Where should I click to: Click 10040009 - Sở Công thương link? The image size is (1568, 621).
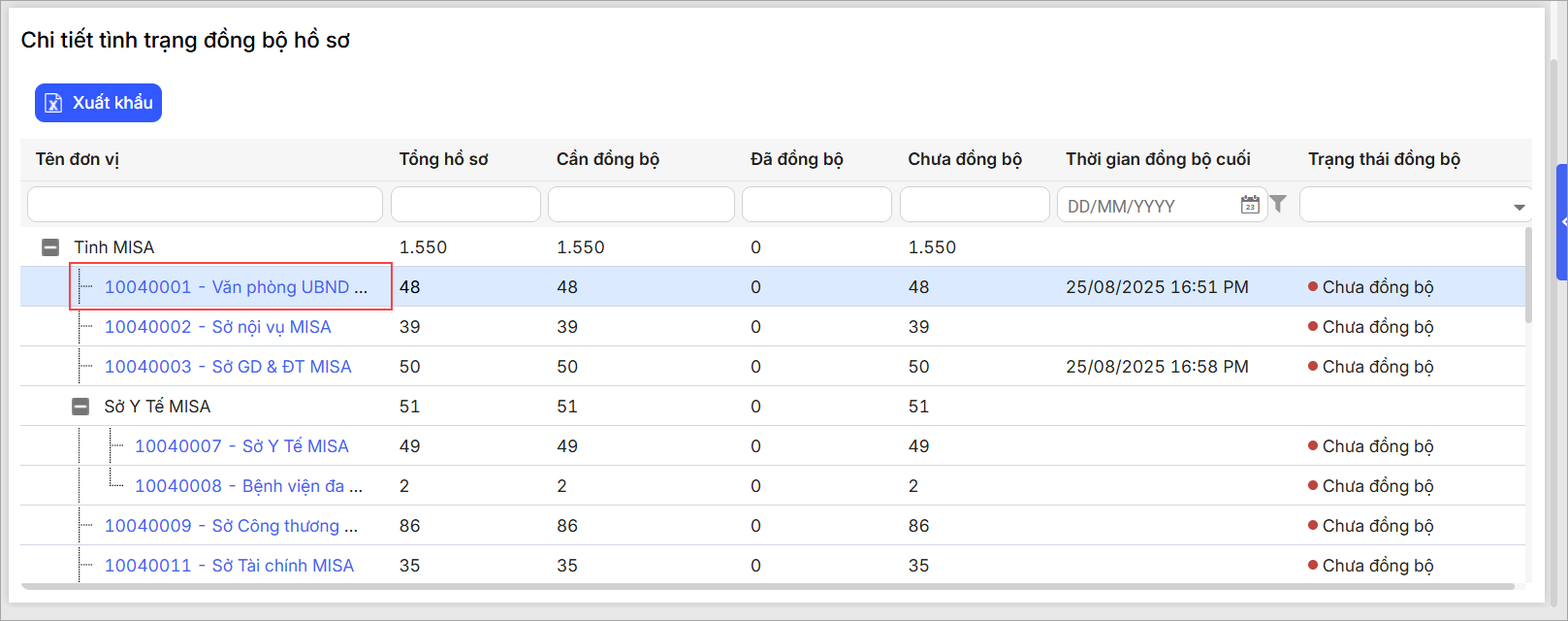click(x=231, y=526)
